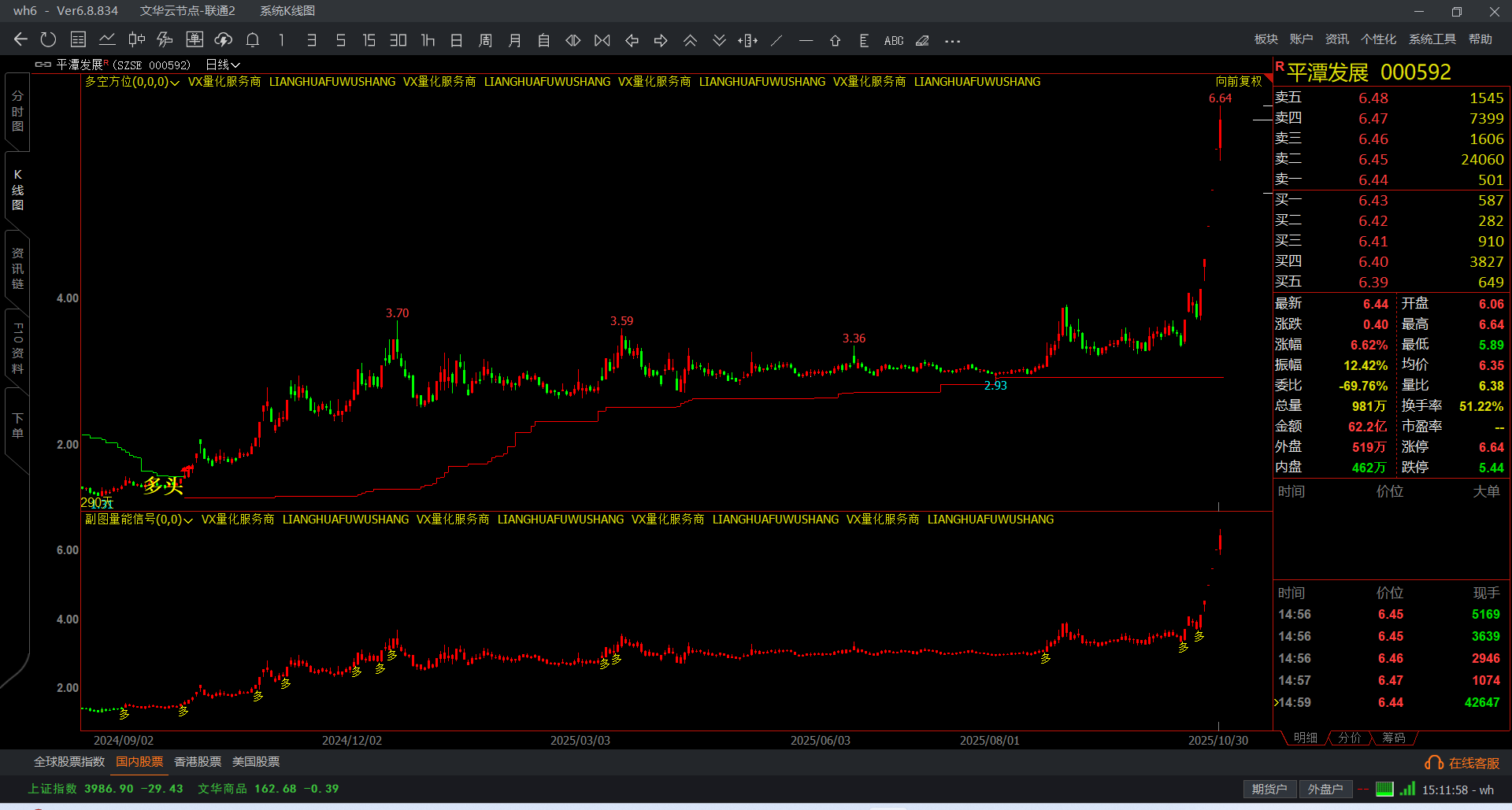
Task: Open the 帮助 menu
Action: [1480, 39]
